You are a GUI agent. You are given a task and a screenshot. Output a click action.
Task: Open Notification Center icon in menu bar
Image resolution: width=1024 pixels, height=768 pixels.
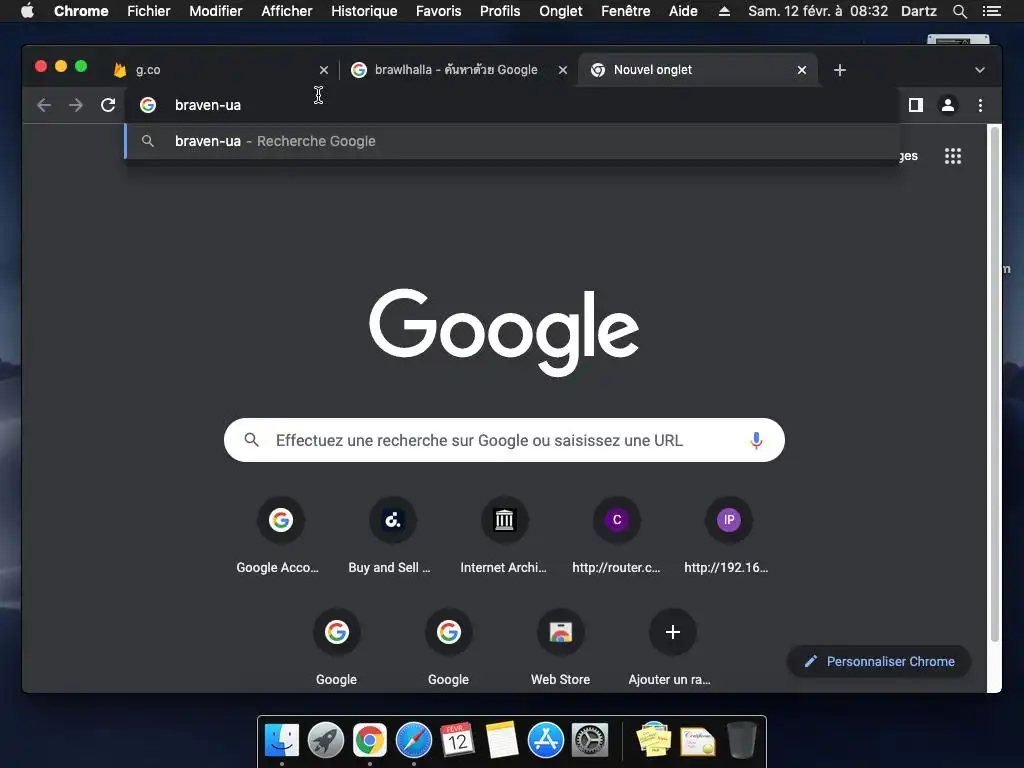pos(991,11)
